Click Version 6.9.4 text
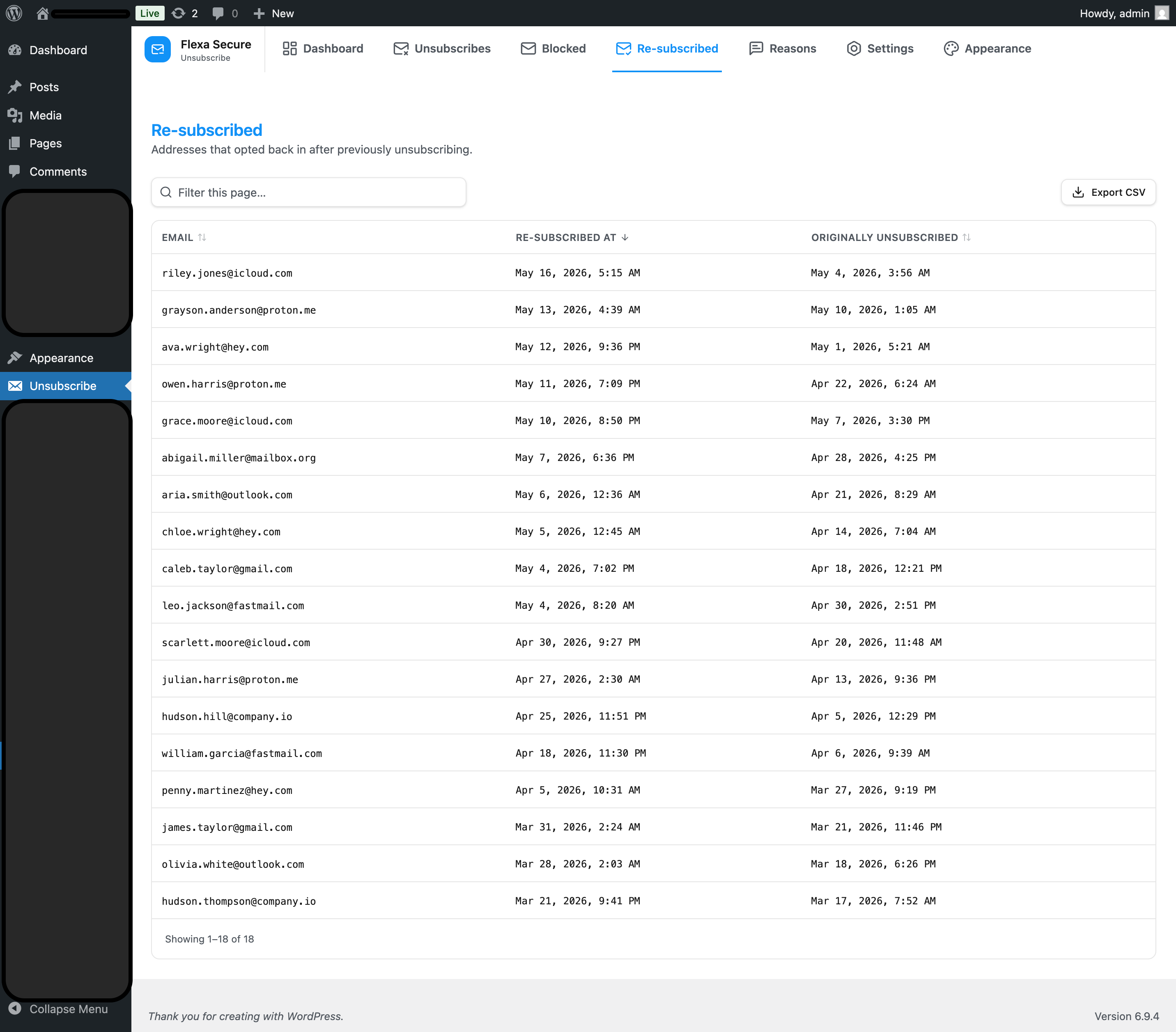1176x1032 pixels. pyautogui.click(x=1126, y=1016)
